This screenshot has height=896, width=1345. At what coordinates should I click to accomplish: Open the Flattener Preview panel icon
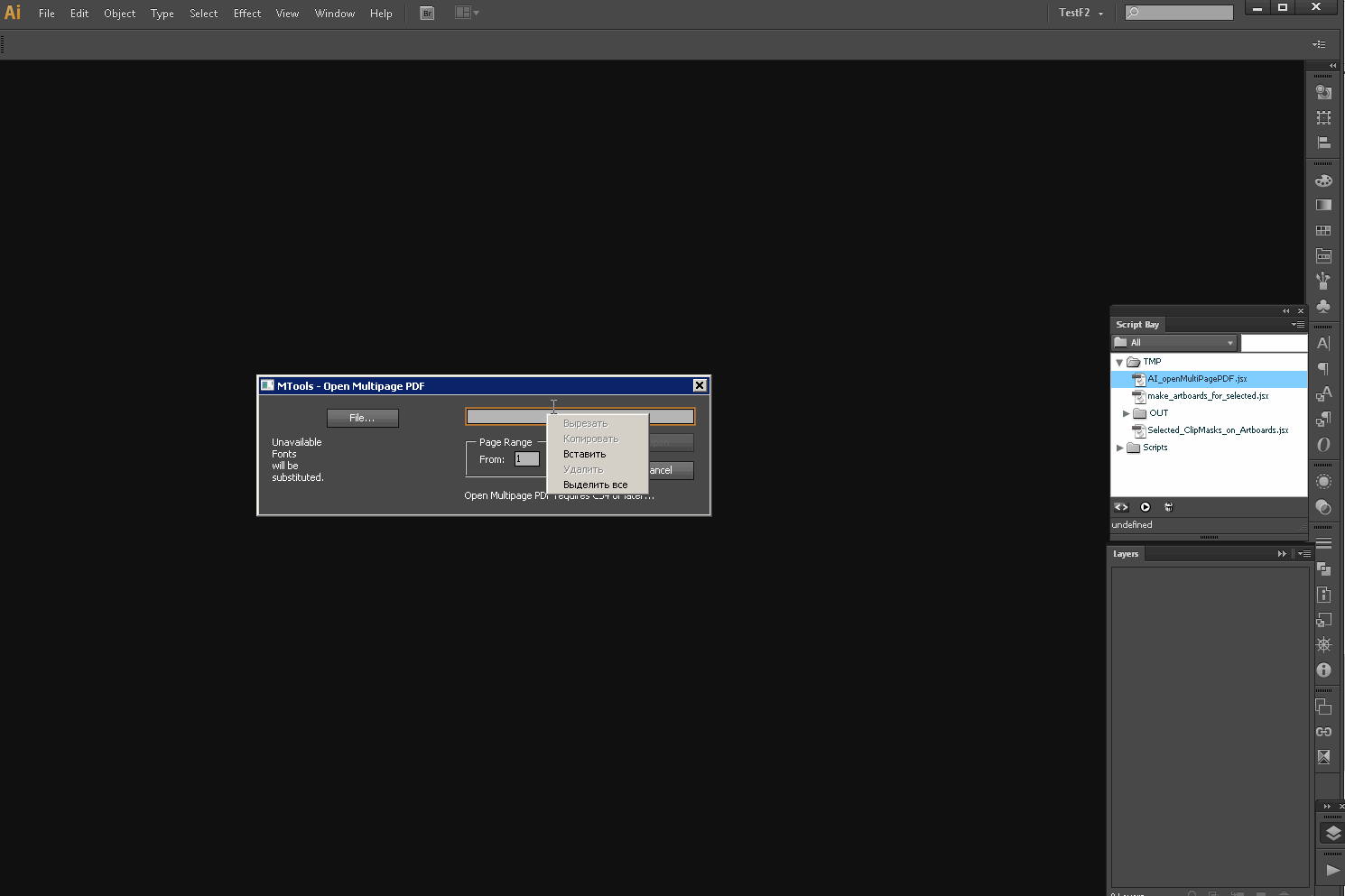pyautogui.click(x=1323, y=757)
